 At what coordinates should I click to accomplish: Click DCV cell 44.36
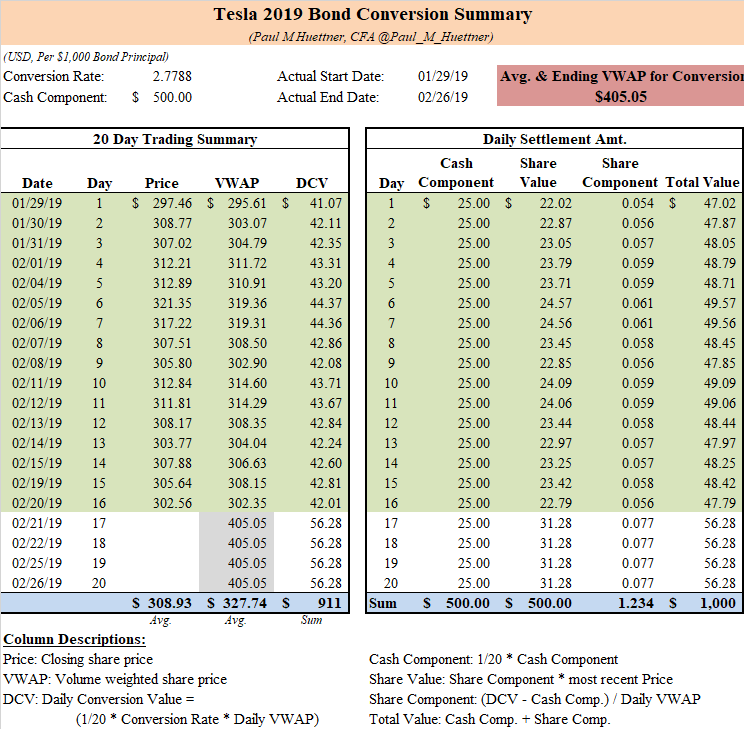(x=326, y=323)
